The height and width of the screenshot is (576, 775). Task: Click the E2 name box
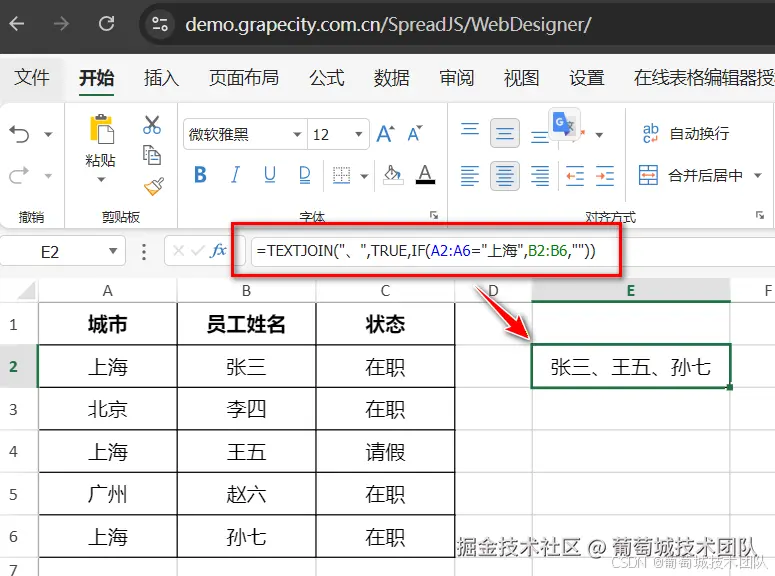(50, 252)
